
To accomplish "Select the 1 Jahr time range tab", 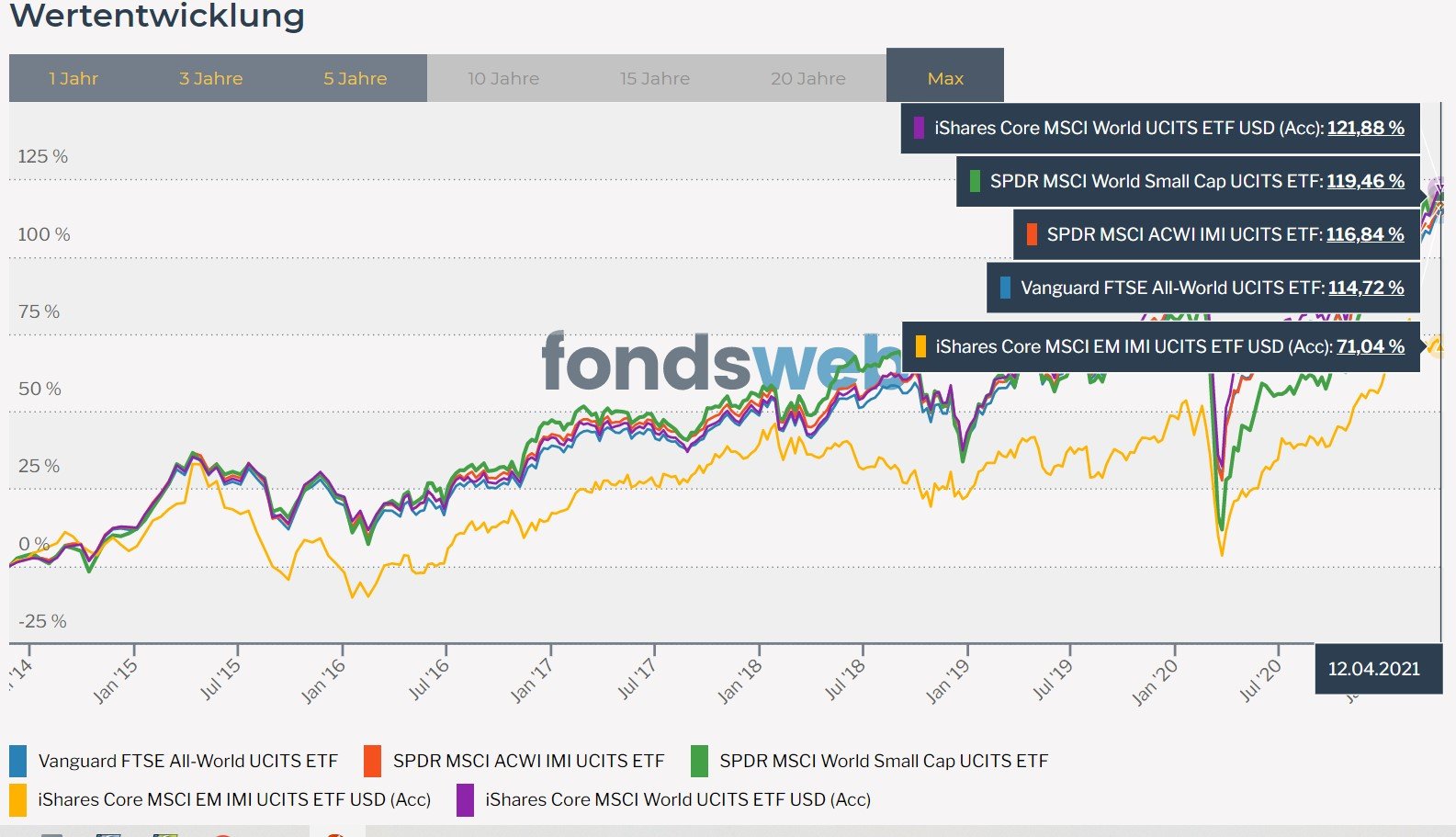I will pos(73,78).
